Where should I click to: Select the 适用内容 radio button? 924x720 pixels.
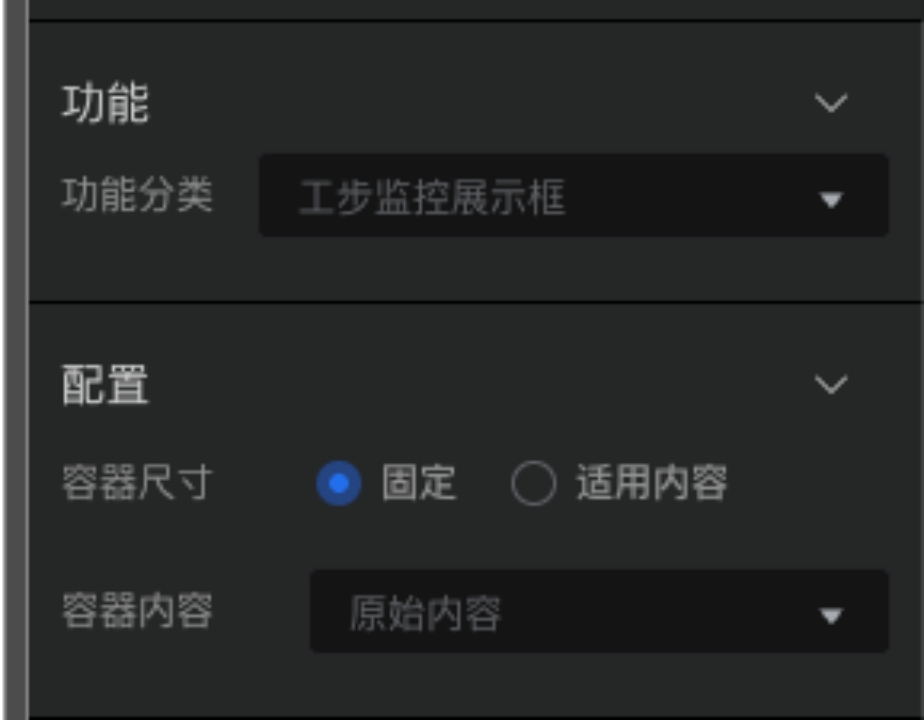pos(533,485)
